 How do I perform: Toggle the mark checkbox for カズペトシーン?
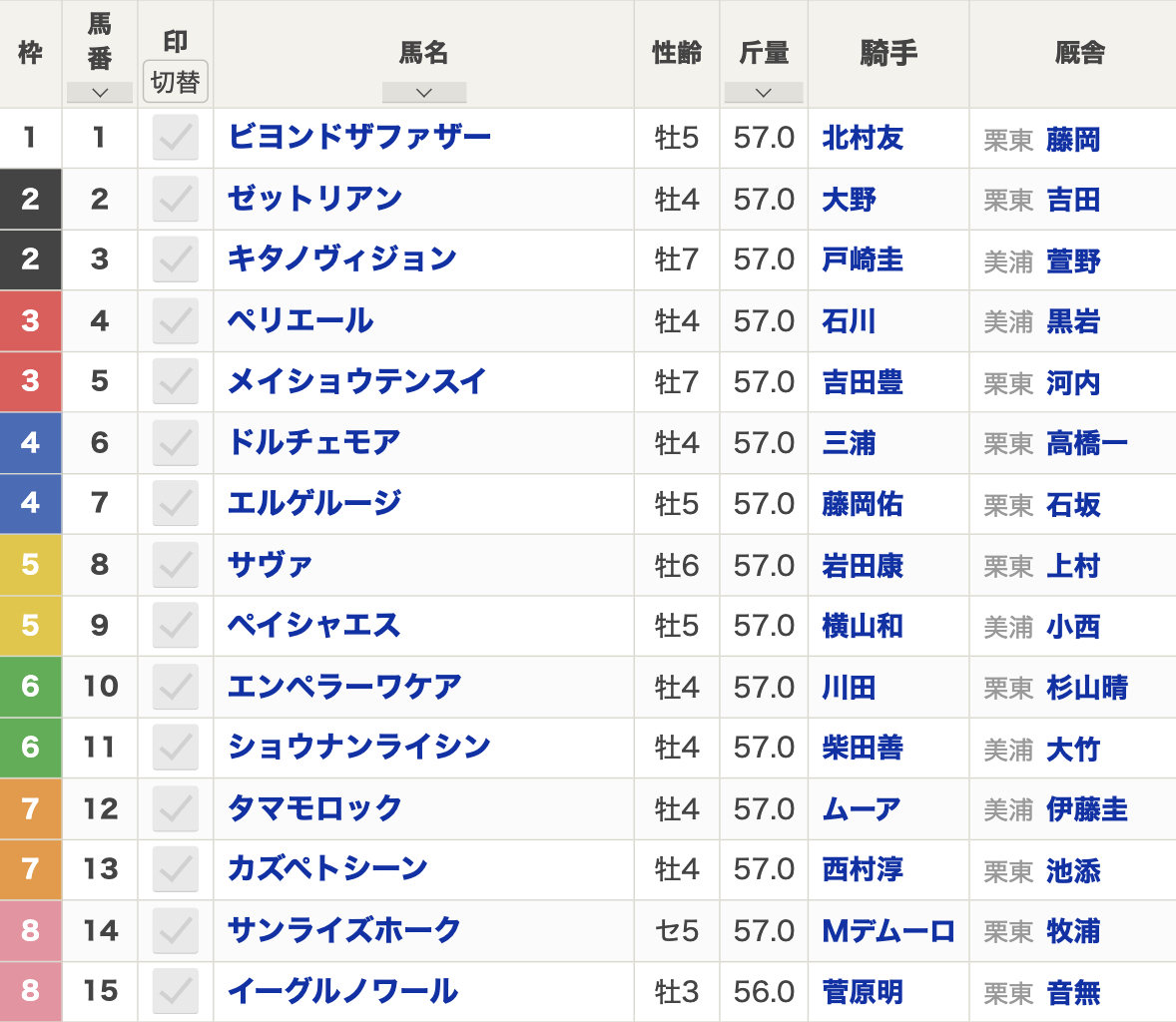coord(176,869)
